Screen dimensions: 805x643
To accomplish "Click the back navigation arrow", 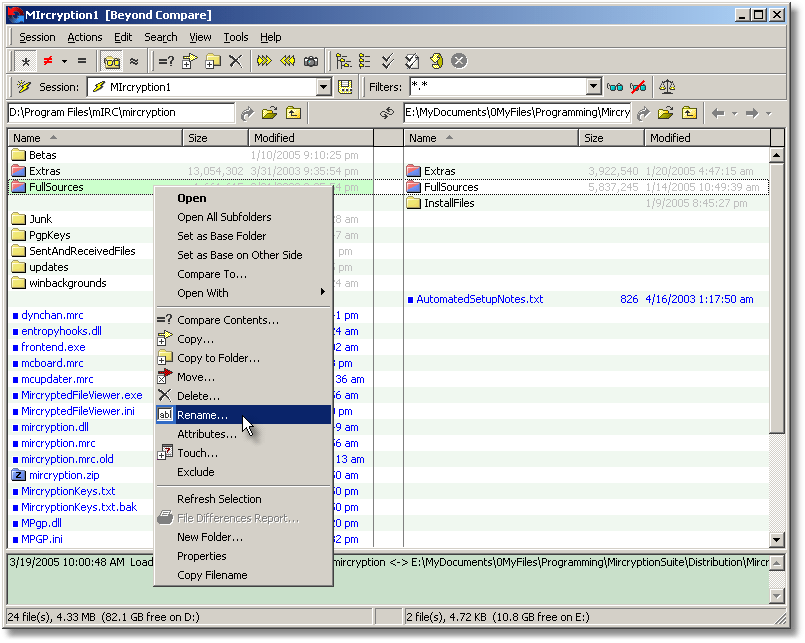I will click(718, 113).
